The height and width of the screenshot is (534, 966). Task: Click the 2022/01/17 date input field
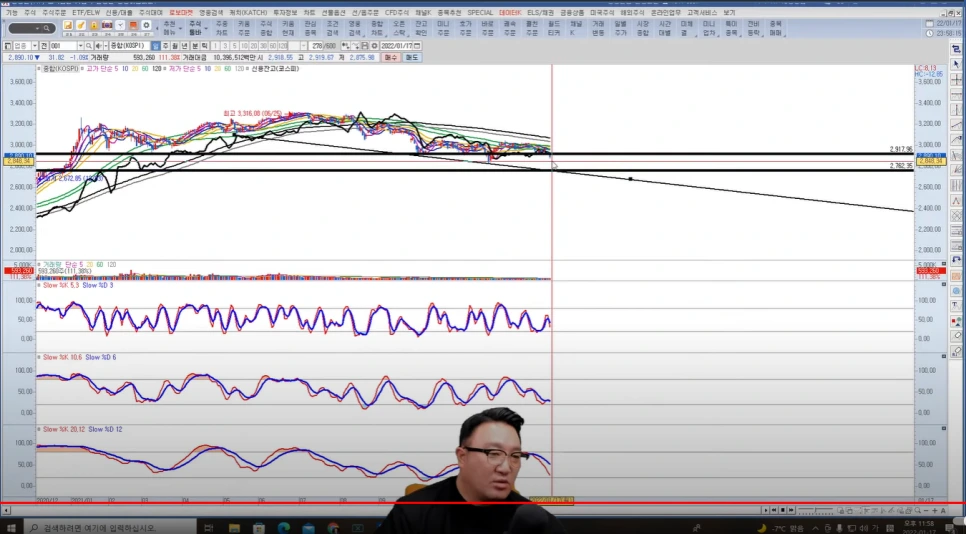click(397, 46)
